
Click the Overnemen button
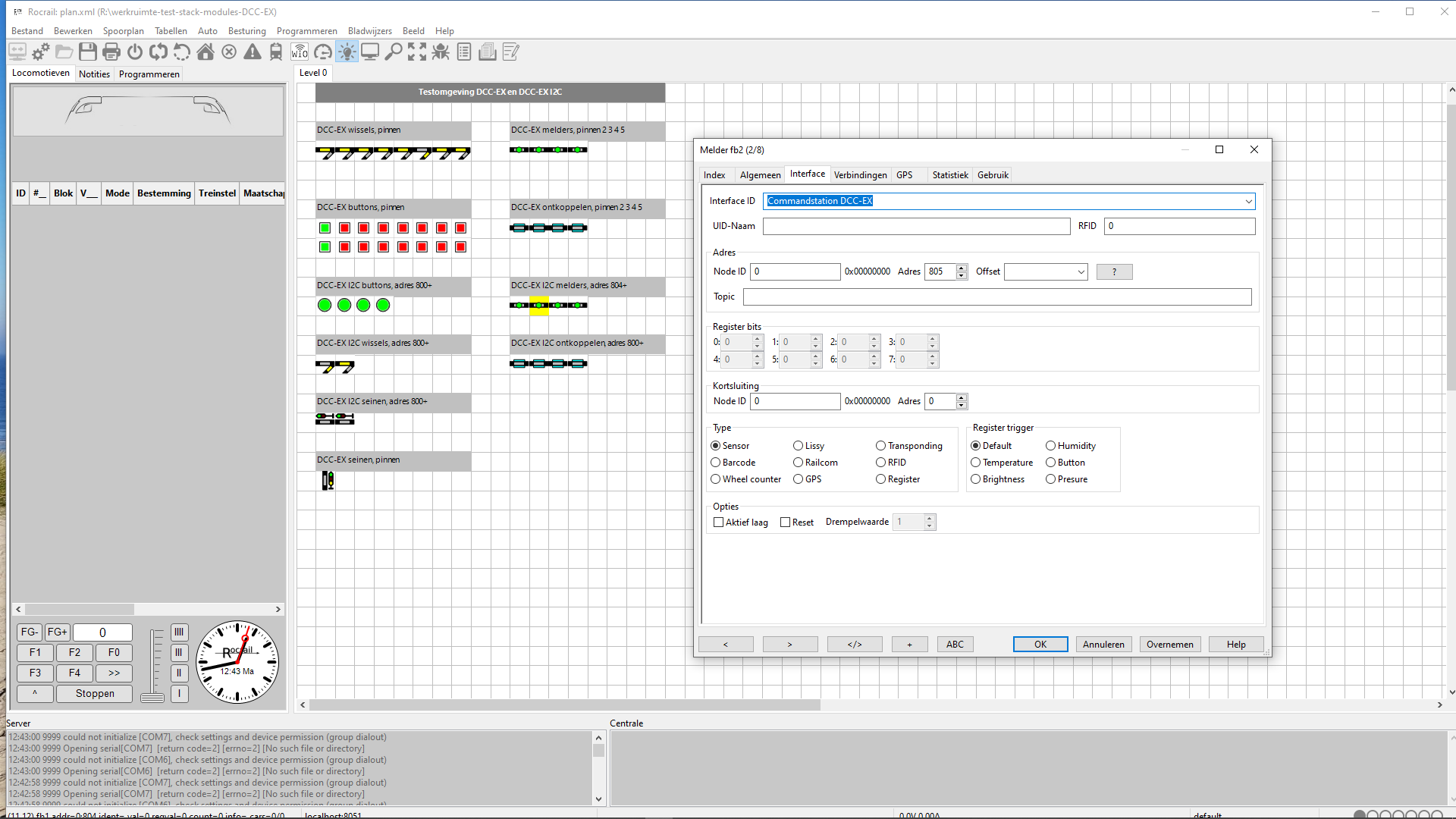(x=1169, y=645)
